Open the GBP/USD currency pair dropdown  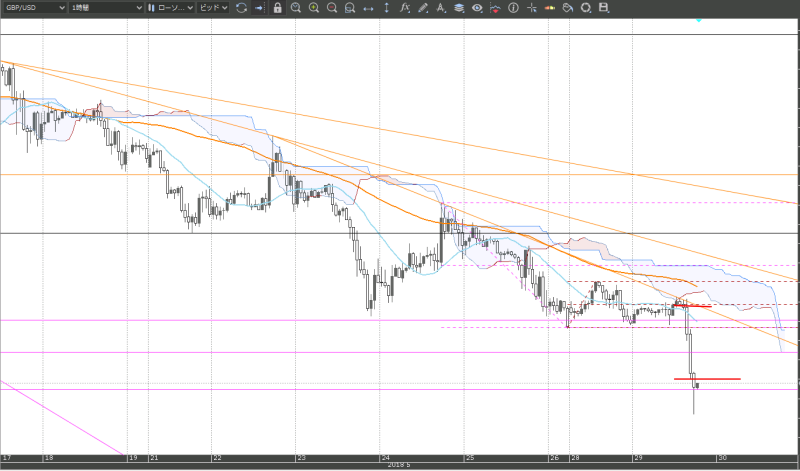tap(34, 8)
